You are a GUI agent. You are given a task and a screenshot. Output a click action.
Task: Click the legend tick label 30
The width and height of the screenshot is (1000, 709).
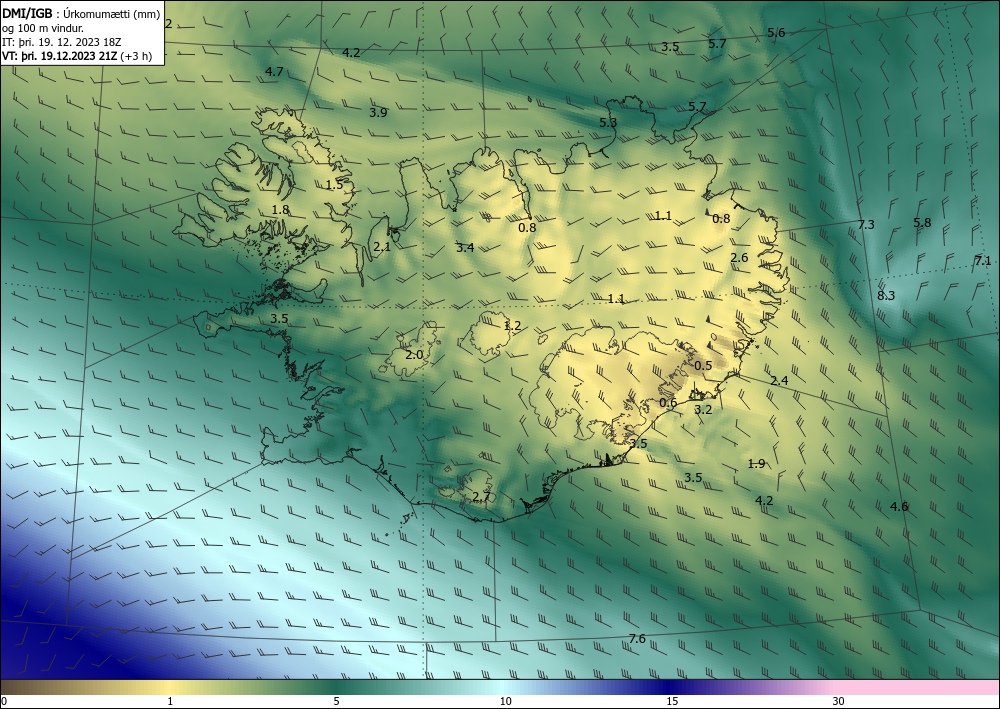[839, 701]
